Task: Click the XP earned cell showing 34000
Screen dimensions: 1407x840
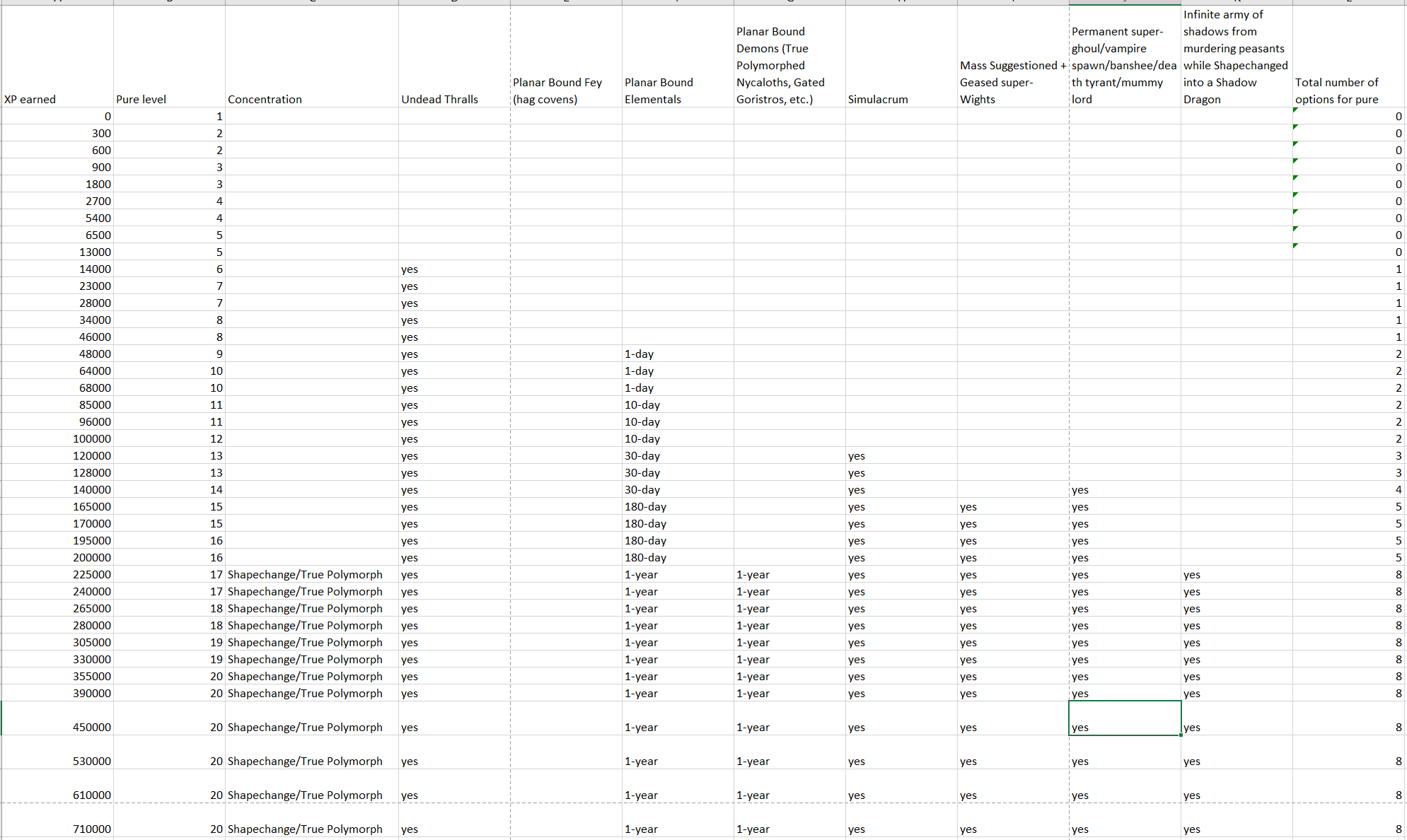Action: tap(57, 320)
